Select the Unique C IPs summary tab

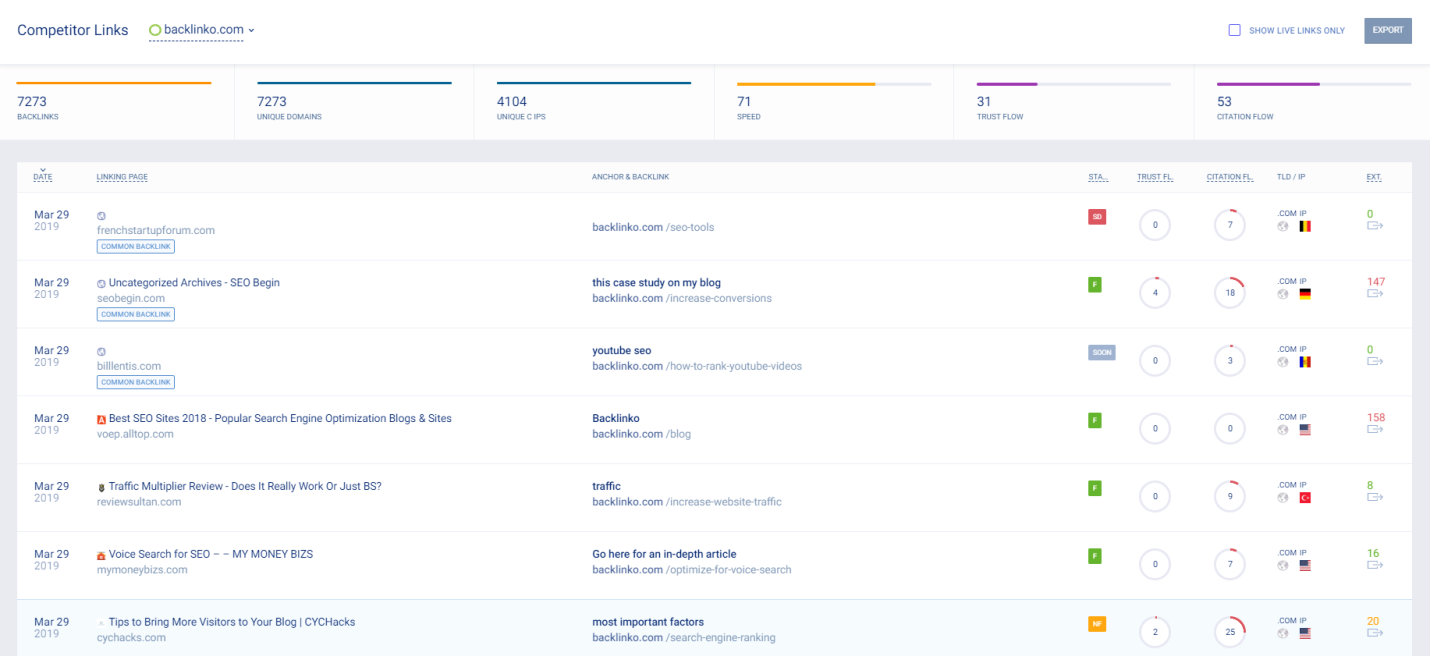[594, 102]
